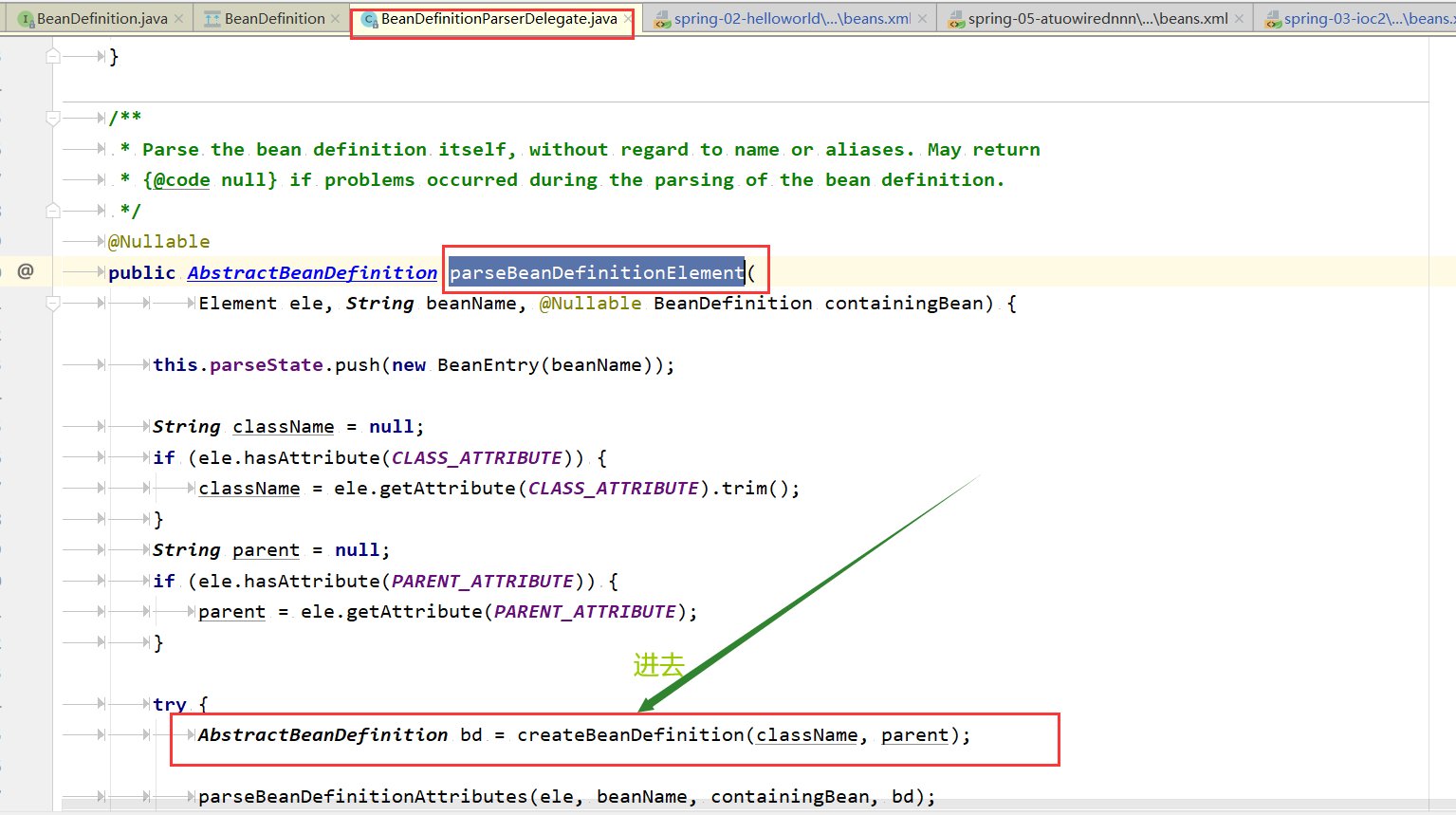
Task: Click PARENT_ATTRIBUTE inside the getAttribute call
Action: [x=584, y=611]
